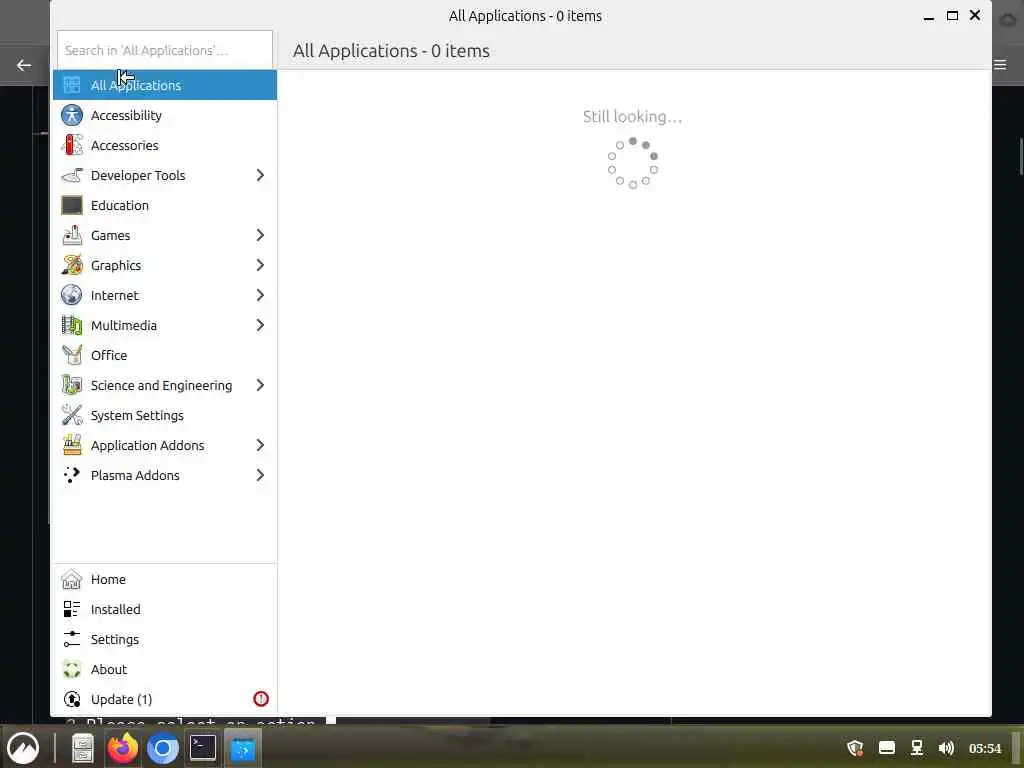Click the clock showing 05:54
This screenshot has height=768, width=1024.
(985, 748)
